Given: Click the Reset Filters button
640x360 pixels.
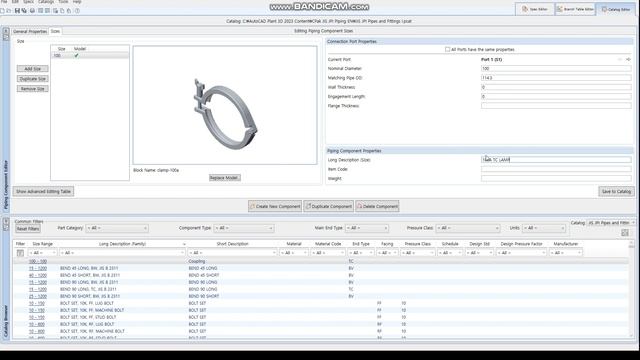Looking at the screenshot, I should (x=28, y=229).
